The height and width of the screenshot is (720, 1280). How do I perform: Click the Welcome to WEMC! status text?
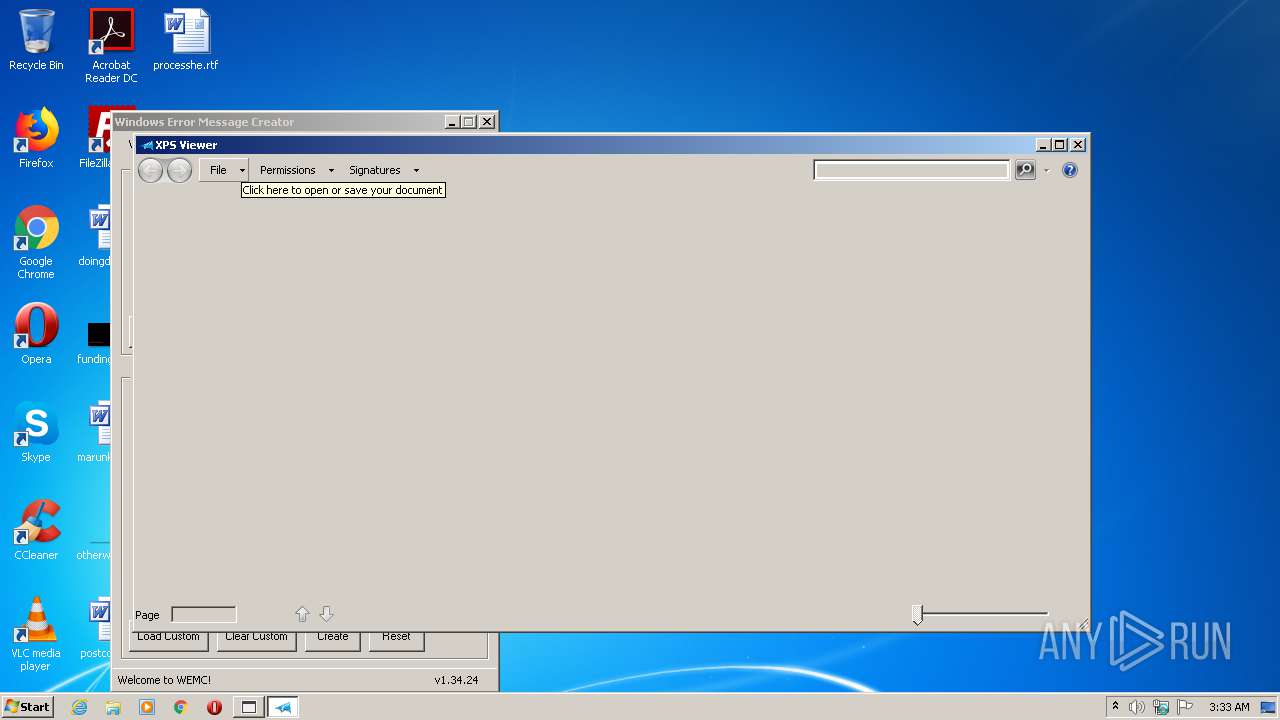click(164, 680)
